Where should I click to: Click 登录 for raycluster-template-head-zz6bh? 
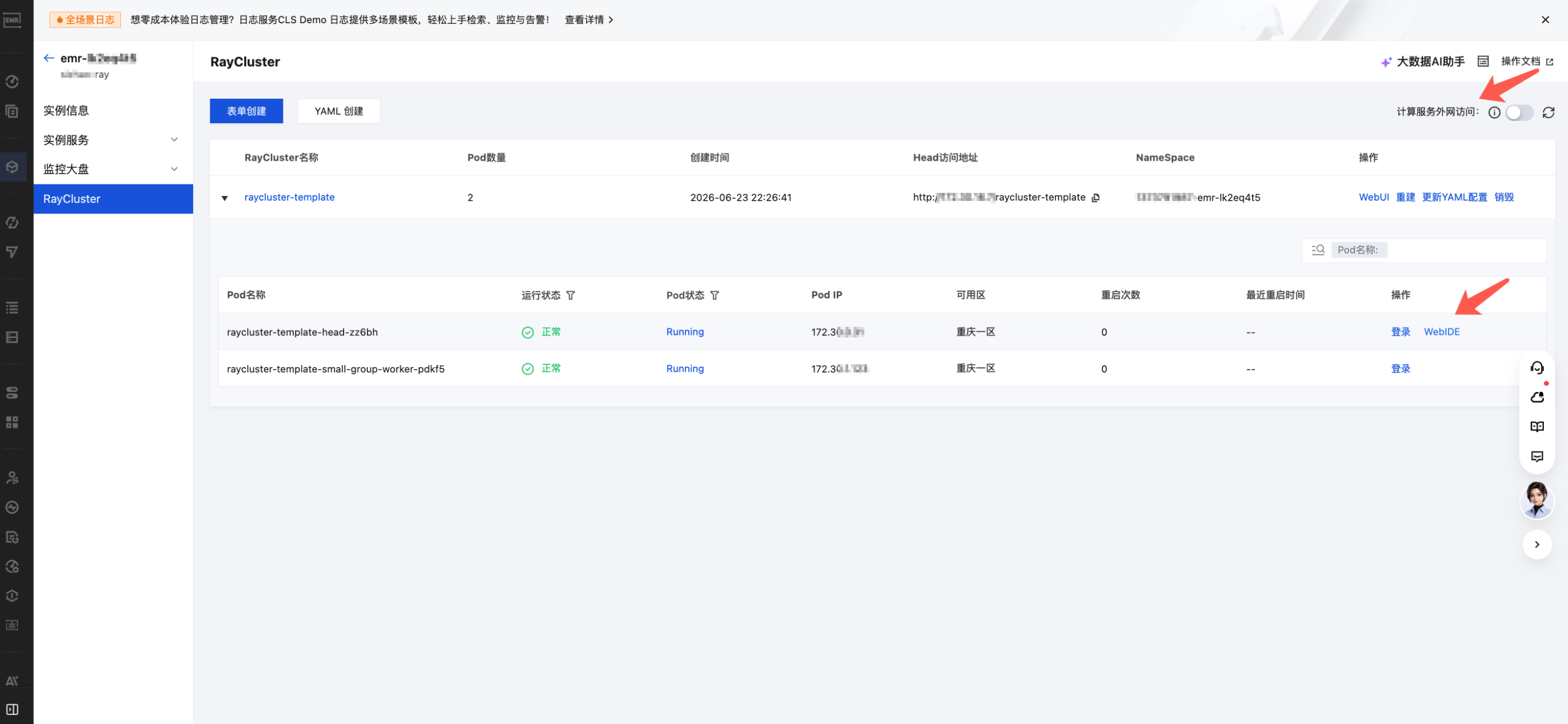pos(1400,332)
